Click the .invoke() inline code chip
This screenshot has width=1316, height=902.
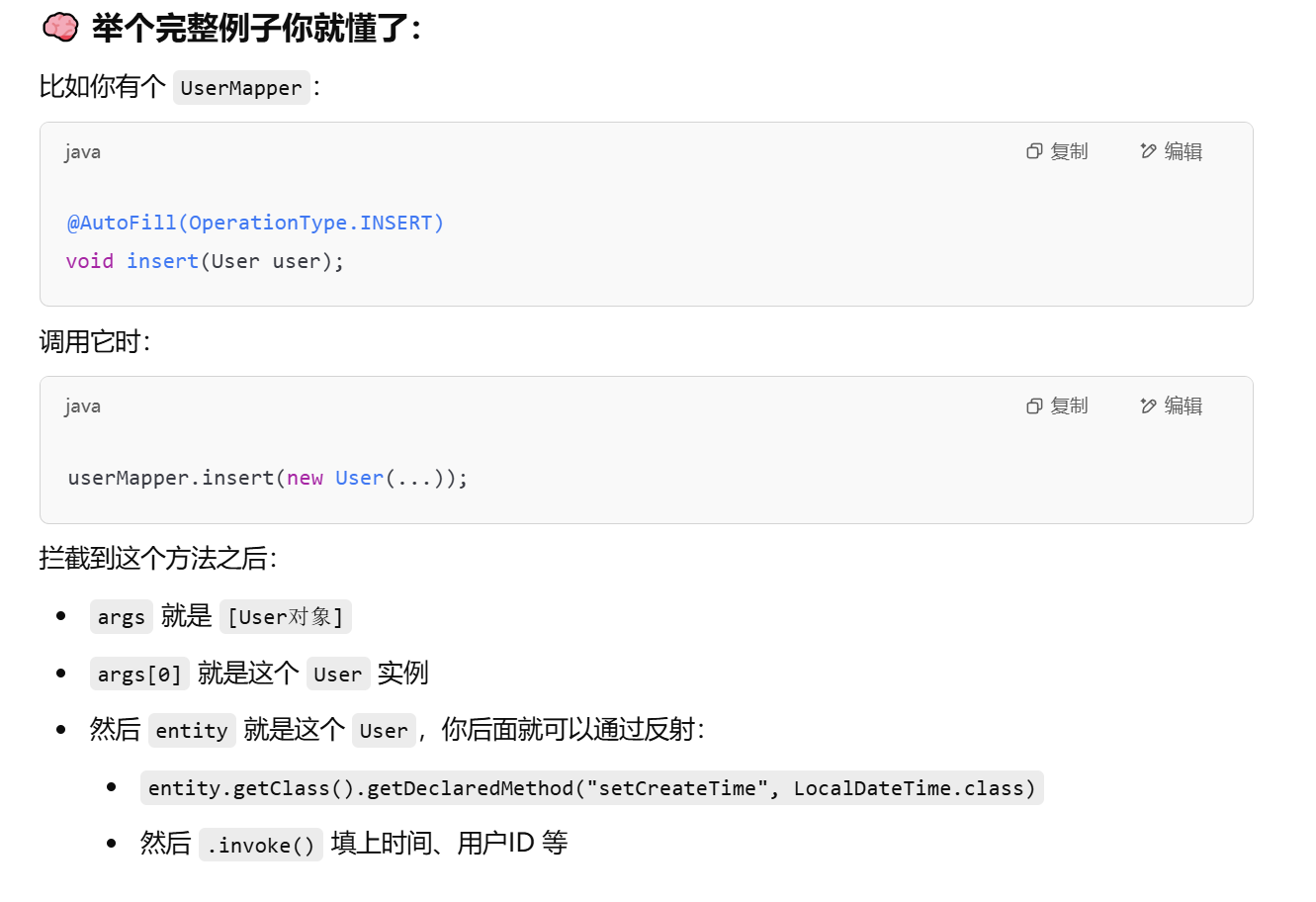coord(260,843)
